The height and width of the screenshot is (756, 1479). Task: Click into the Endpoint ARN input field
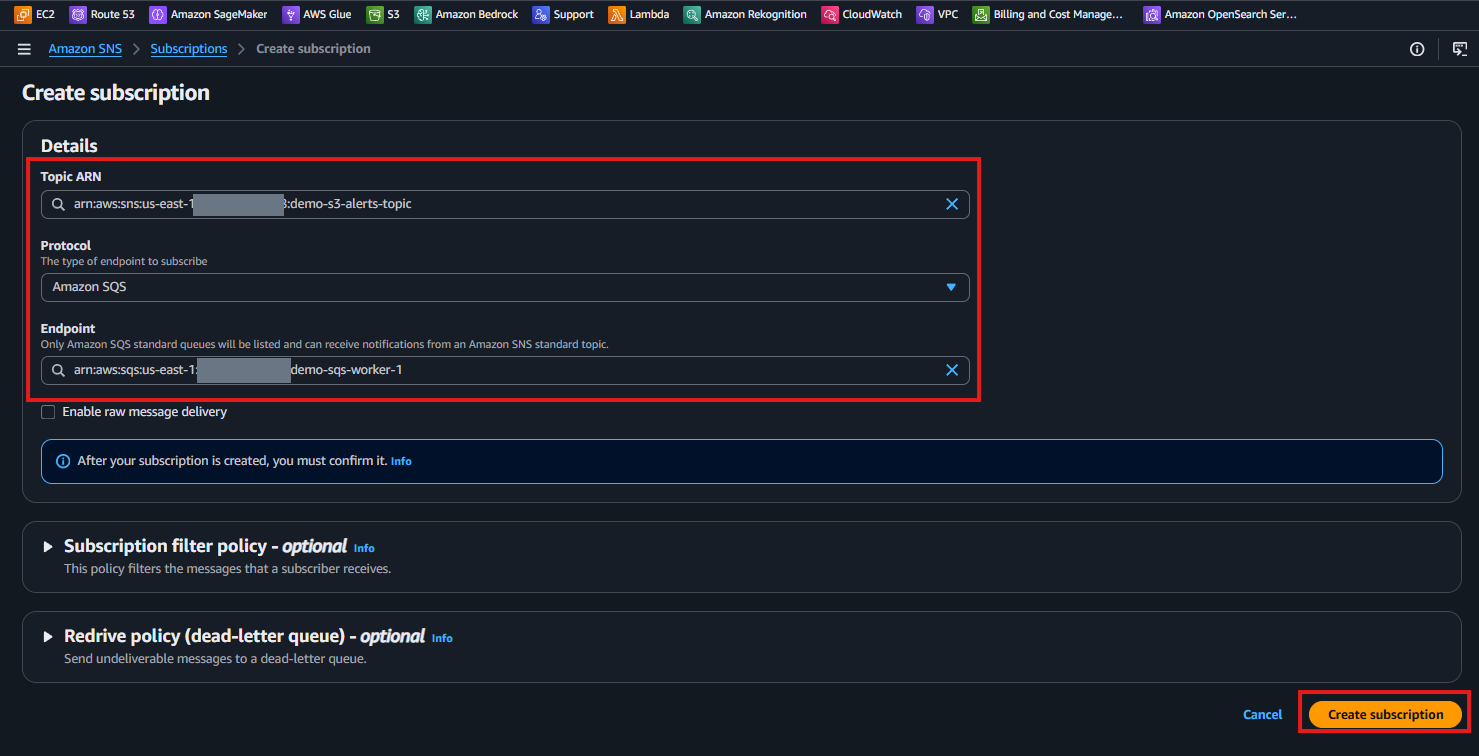pos(505,370)
